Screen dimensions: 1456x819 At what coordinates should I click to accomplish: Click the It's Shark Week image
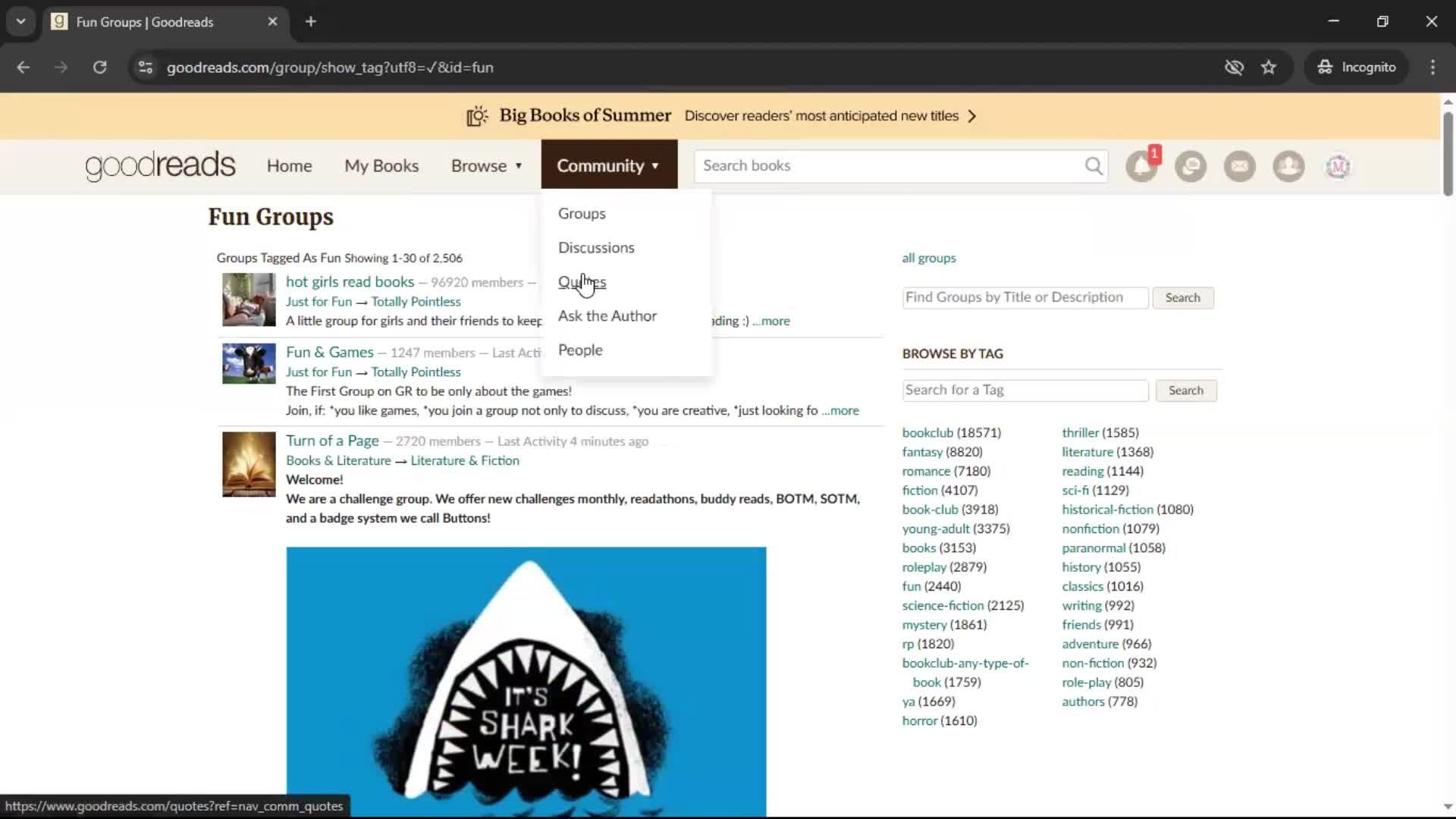pos(526,682)
